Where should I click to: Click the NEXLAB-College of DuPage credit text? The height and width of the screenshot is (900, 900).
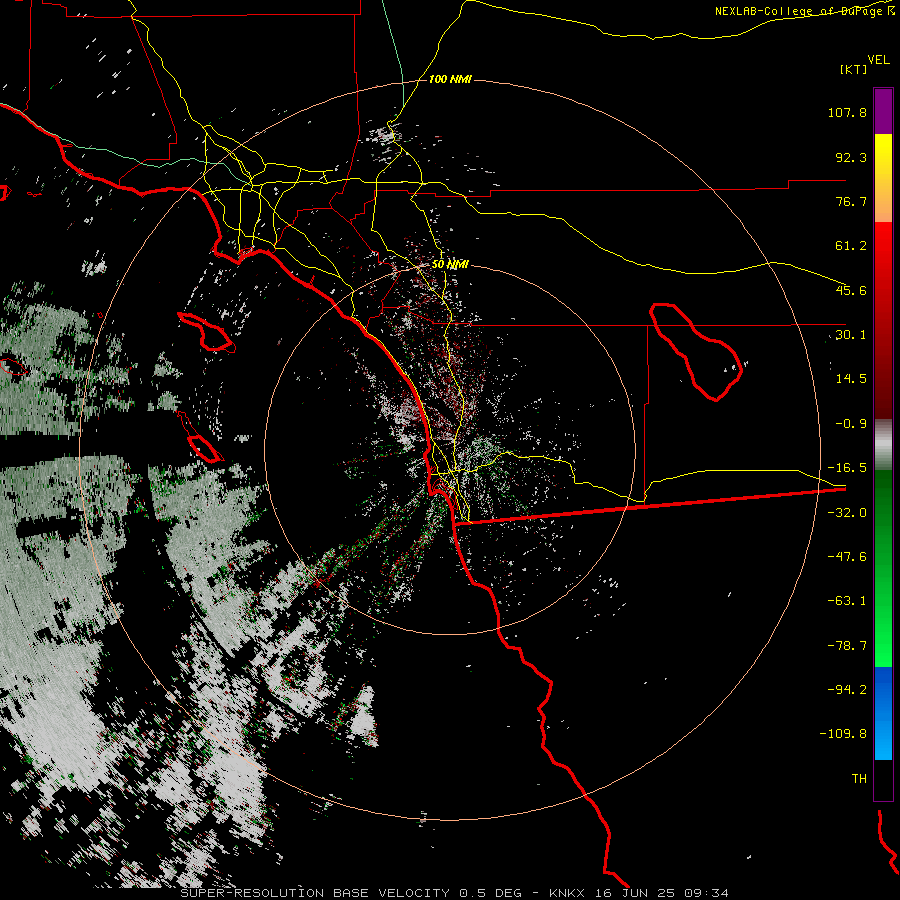pyautogui.click(x=801, y=11)
